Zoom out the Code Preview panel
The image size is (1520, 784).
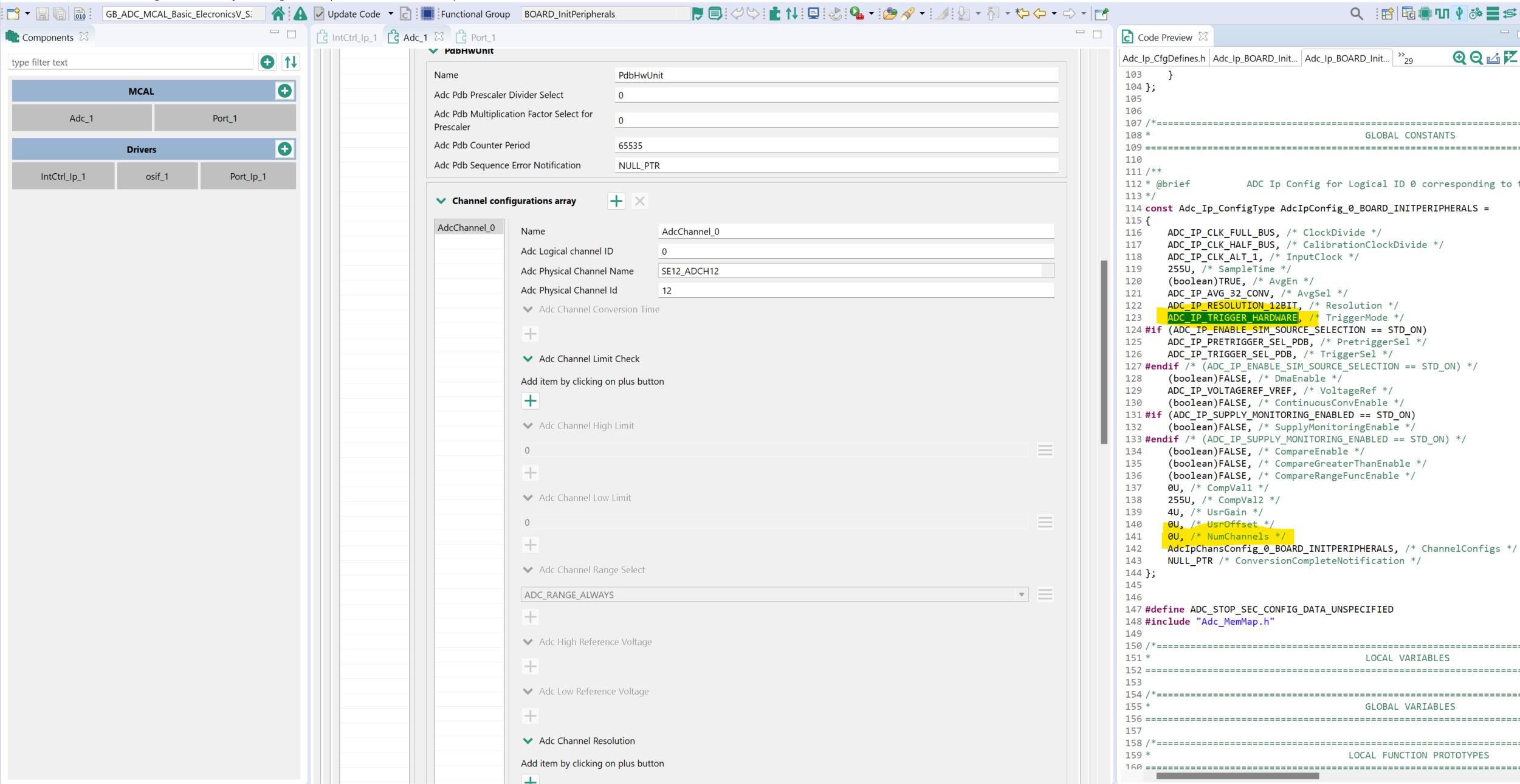click(x=1476, y=58)
